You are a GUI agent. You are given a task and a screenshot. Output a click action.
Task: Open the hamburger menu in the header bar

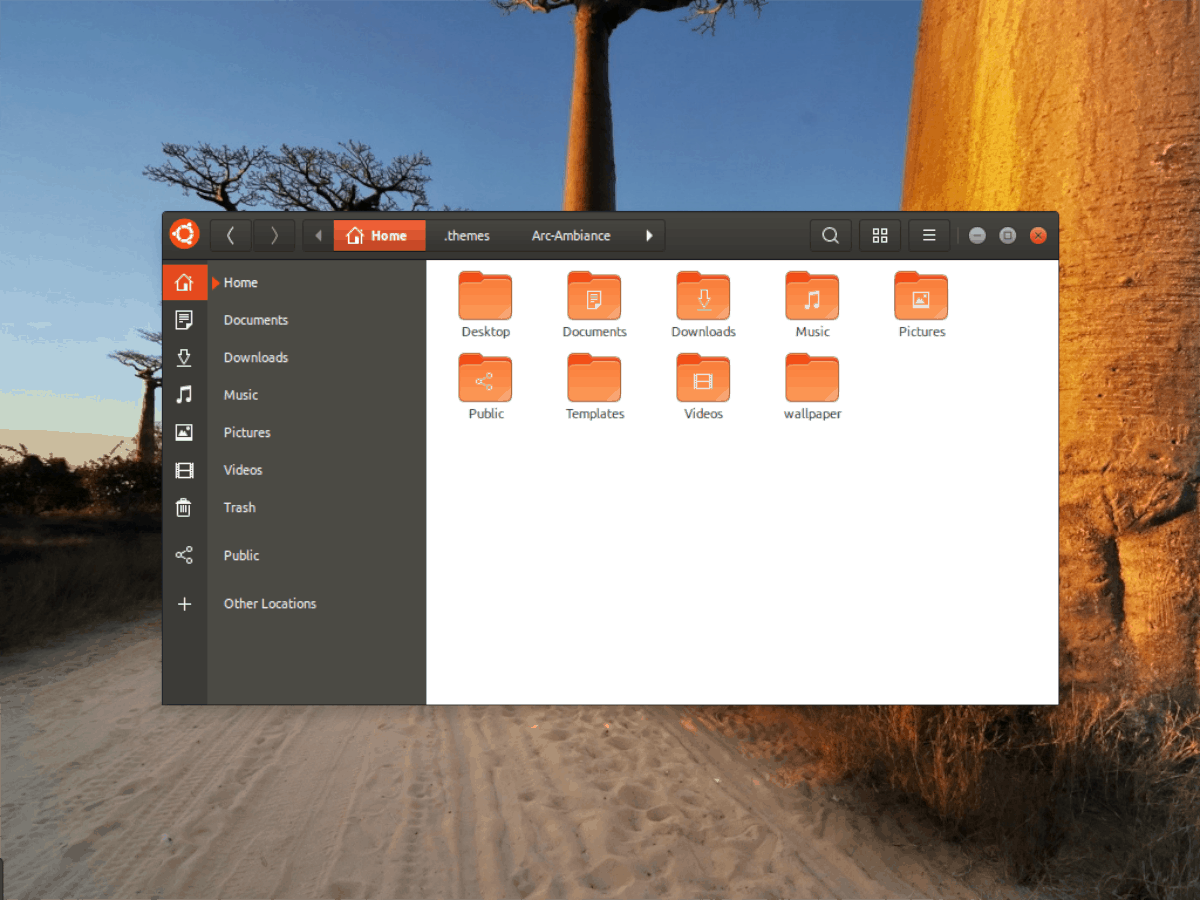click(x=928, y=235)
